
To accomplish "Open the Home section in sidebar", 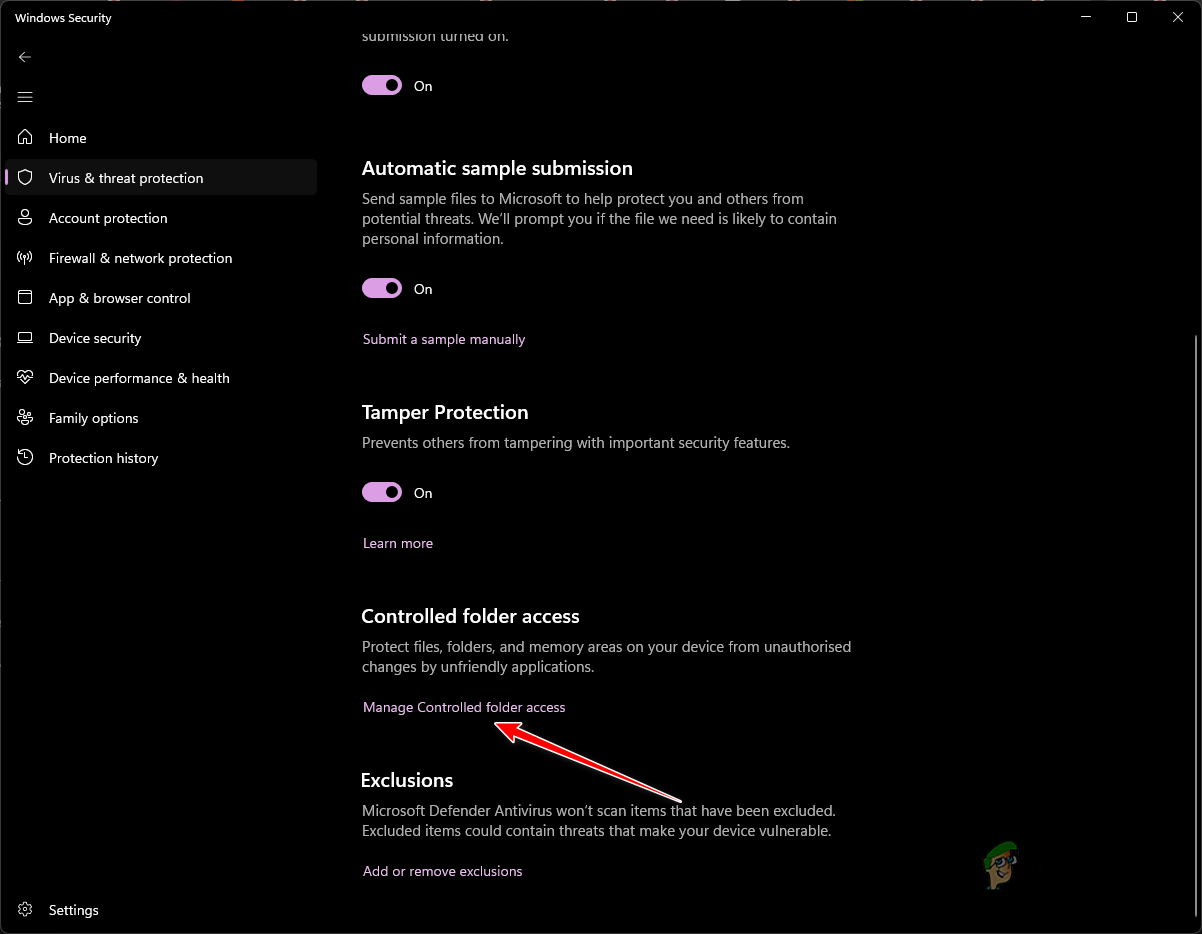I will pos(67,137).
